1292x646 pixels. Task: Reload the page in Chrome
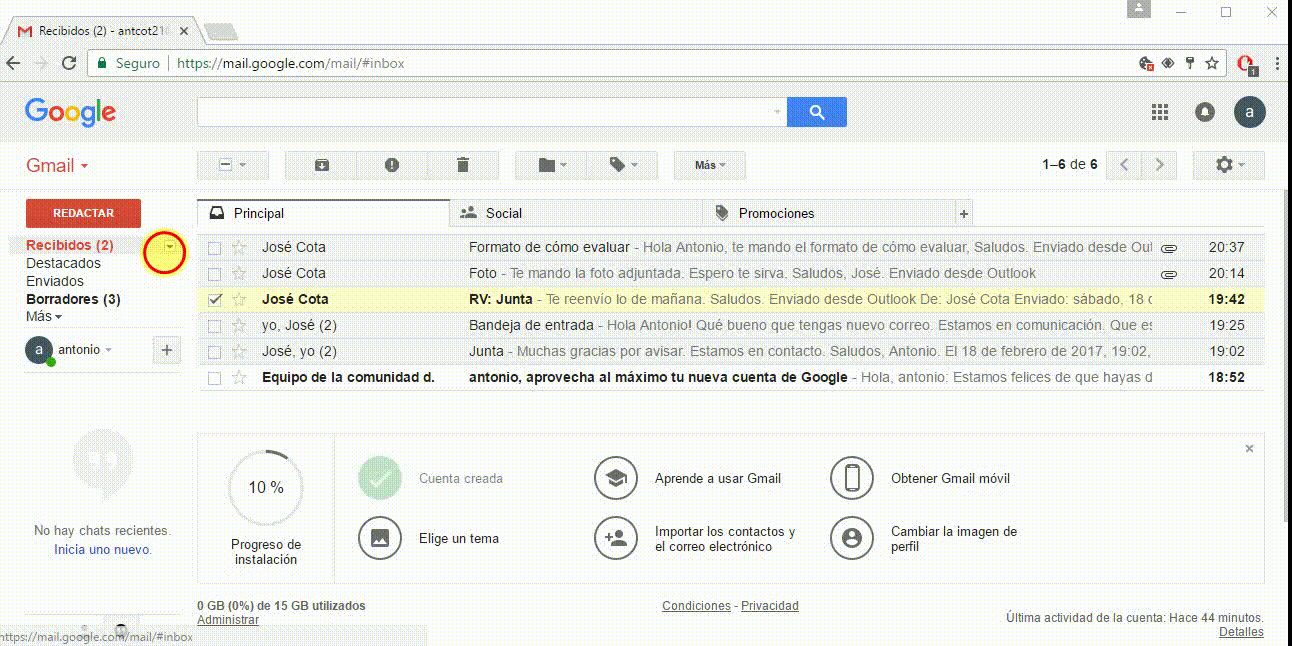pyautogui.click(x=69, y=63)
